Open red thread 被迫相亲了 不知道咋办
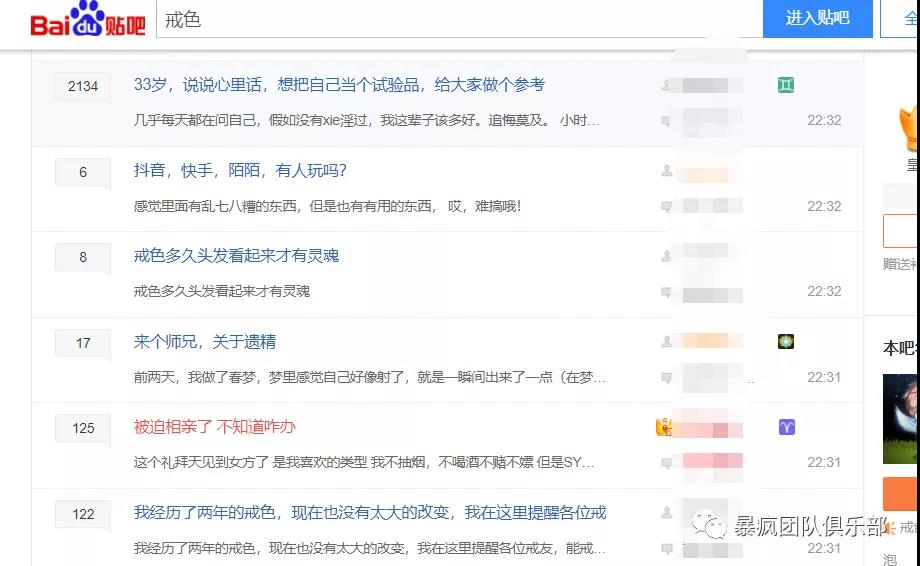 [x=214, y=426]
